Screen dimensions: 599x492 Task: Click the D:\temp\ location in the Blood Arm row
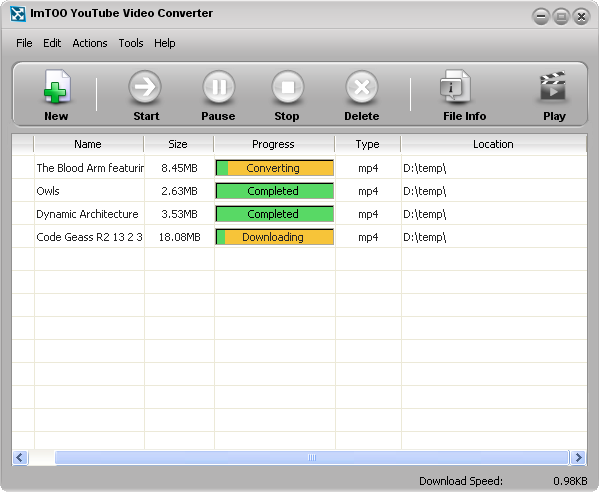pyautogui.click(x=424, y=168)
